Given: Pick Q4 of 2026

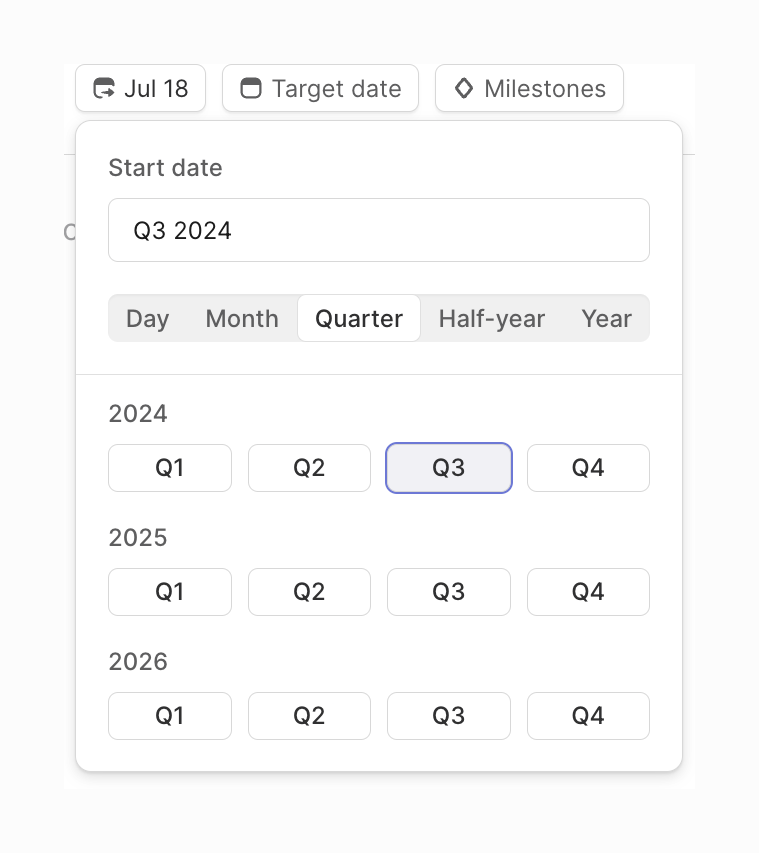Looking at the screenshot, I should [588, 715].
